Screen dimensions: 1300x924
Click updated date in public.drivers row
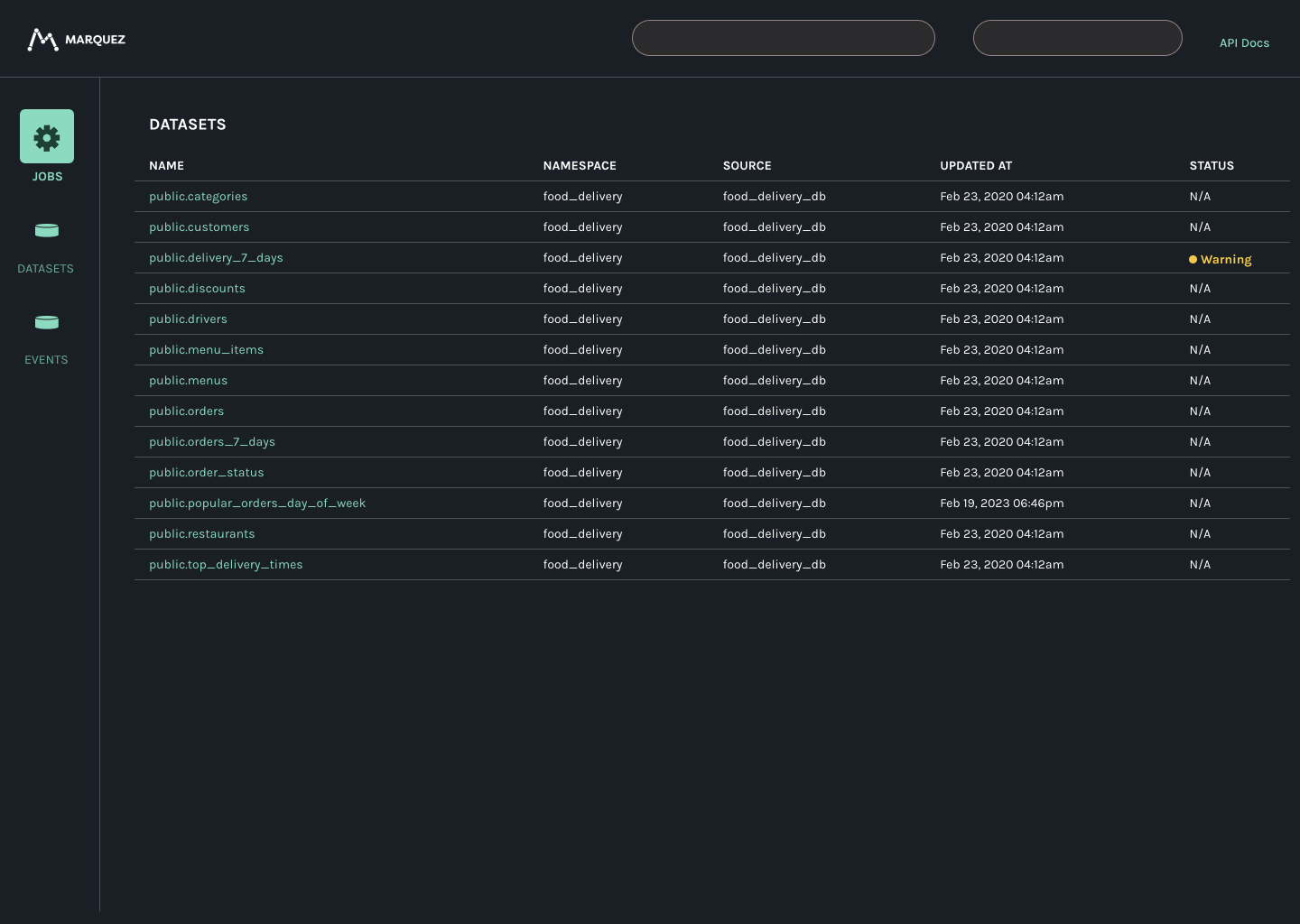click(x=1002, y=319)
